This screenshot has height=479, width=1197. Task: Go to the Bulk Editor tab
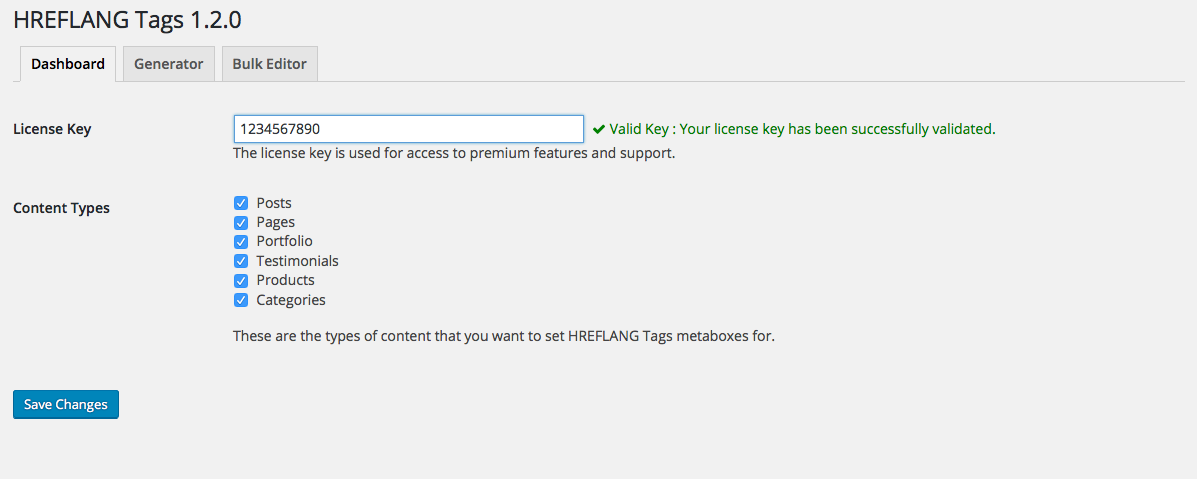point(269,64)
